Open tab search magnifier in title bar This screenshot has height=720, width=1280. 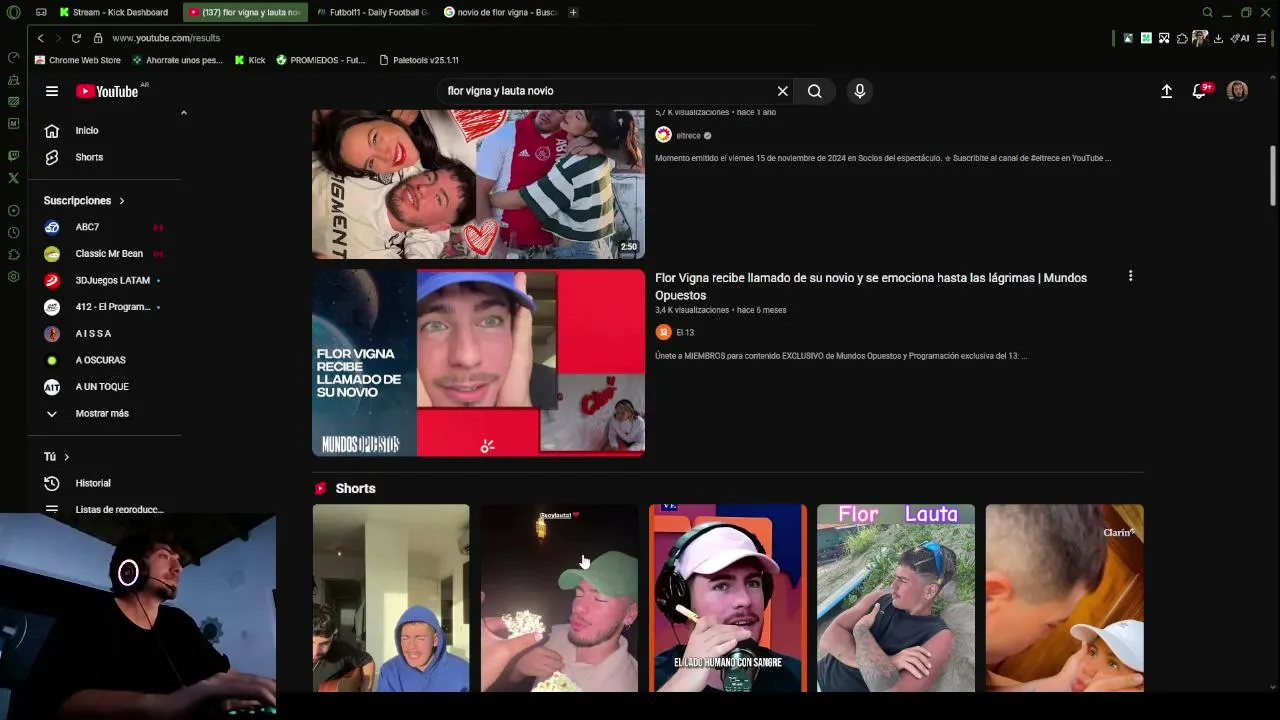click(x=1207, y=12)
